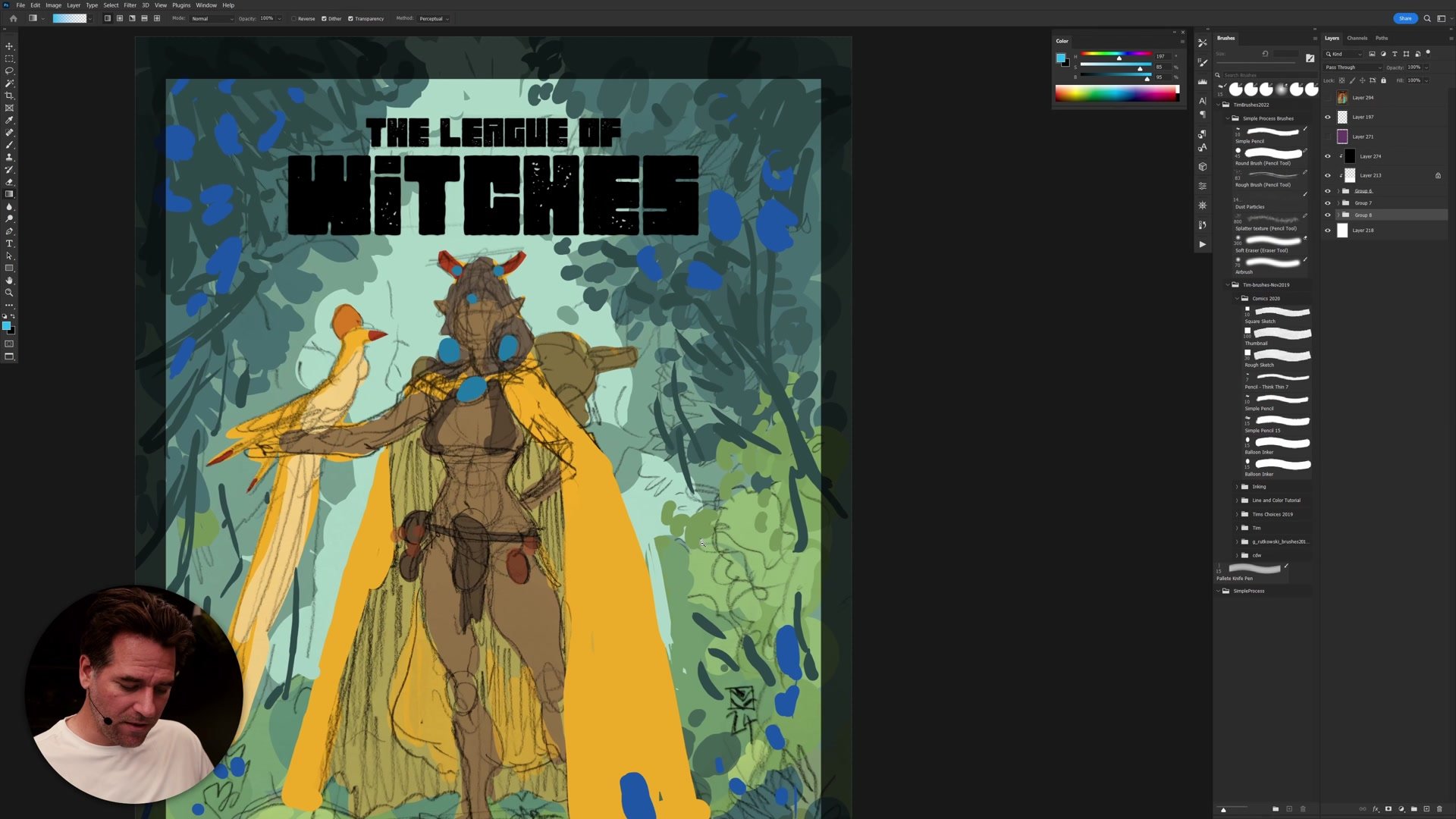Click the blue Share button
This screenshot has width=1456, height=819.
click(x=1405, y=18)
